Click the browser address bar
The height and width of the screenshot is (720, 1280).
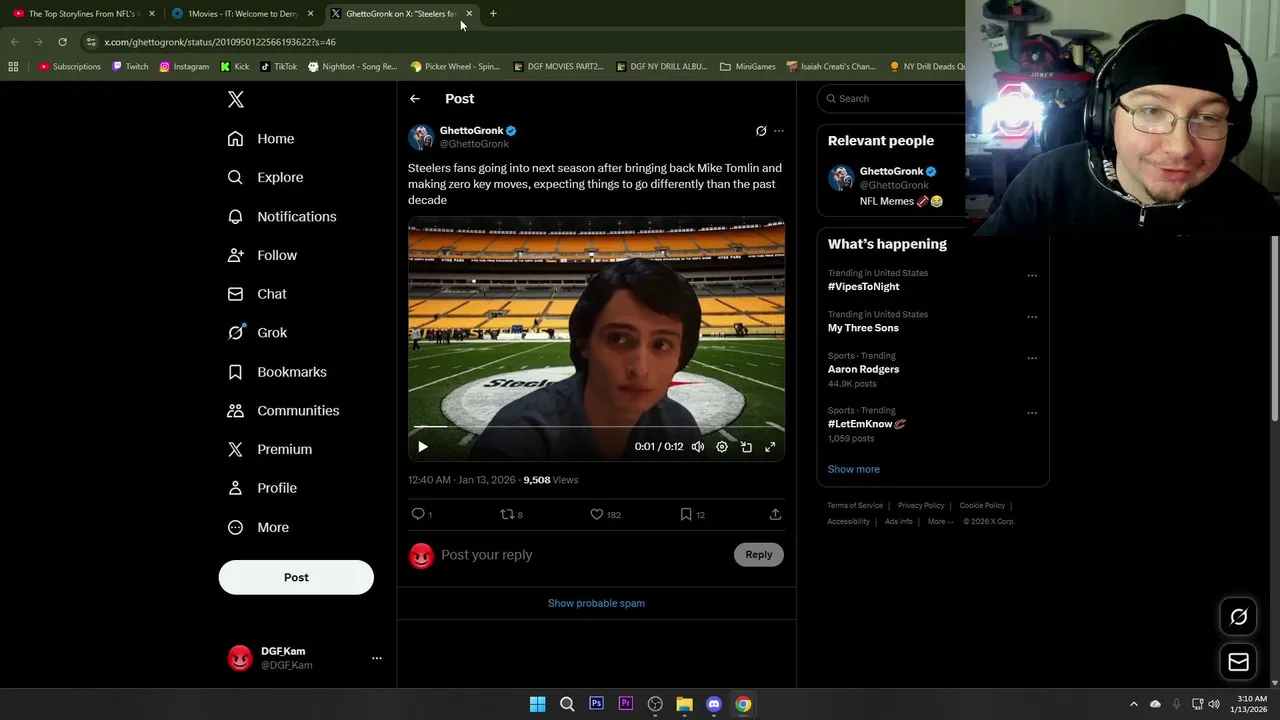tap(520, 42)
